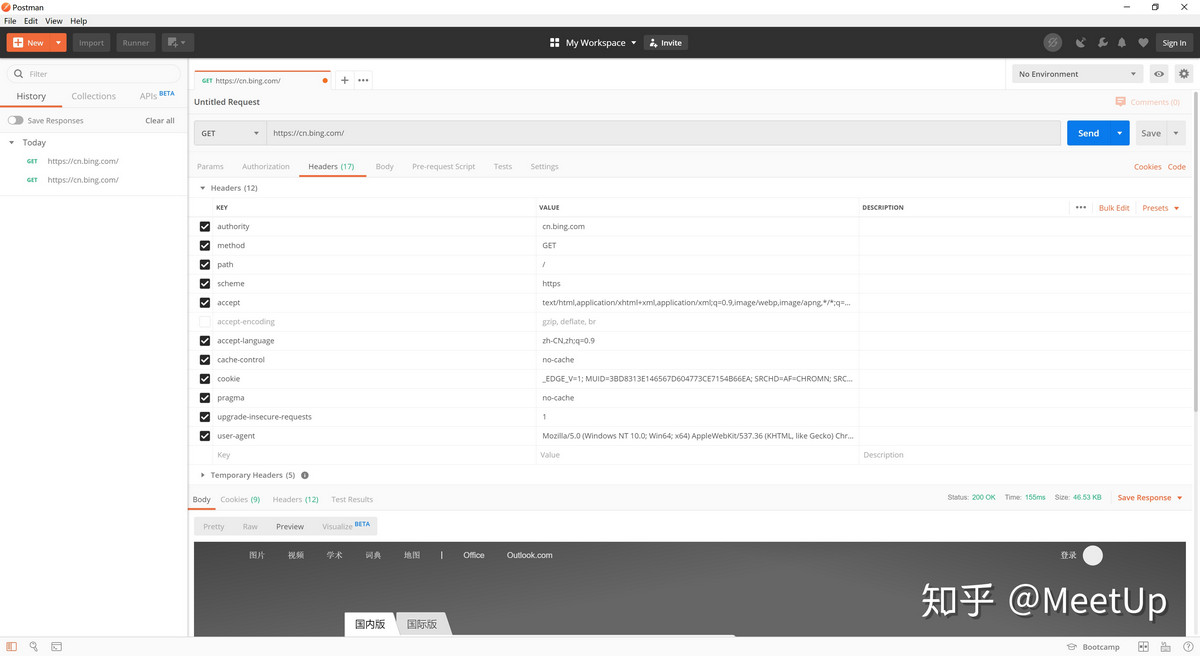Image resolution: width=1200 pixels, height=656 pixels.
Task: Click the environment quick look eye icon
Action: [x=1158, y=73]
